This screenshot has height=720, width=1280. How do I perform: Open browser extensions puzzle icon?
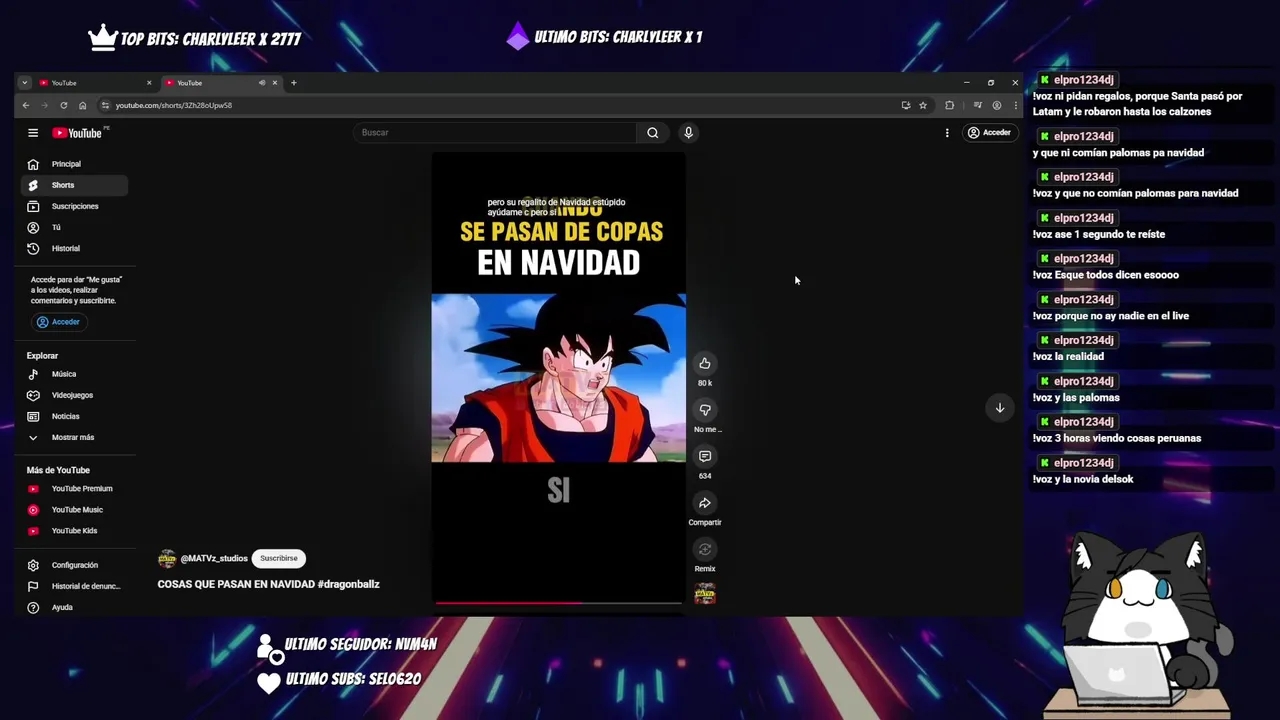(x=949, y=105)
